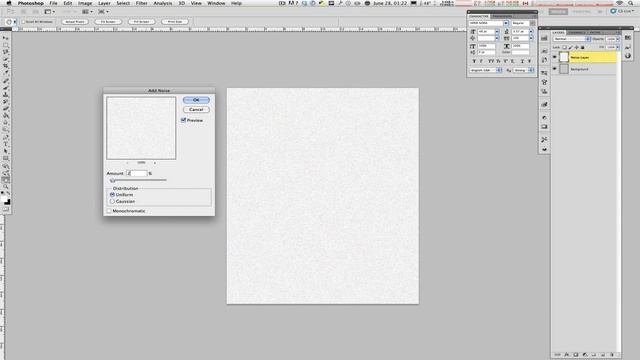The image size is (640, 360).
Task: Create new fill or adjustment layer
Action: (585, 355)
